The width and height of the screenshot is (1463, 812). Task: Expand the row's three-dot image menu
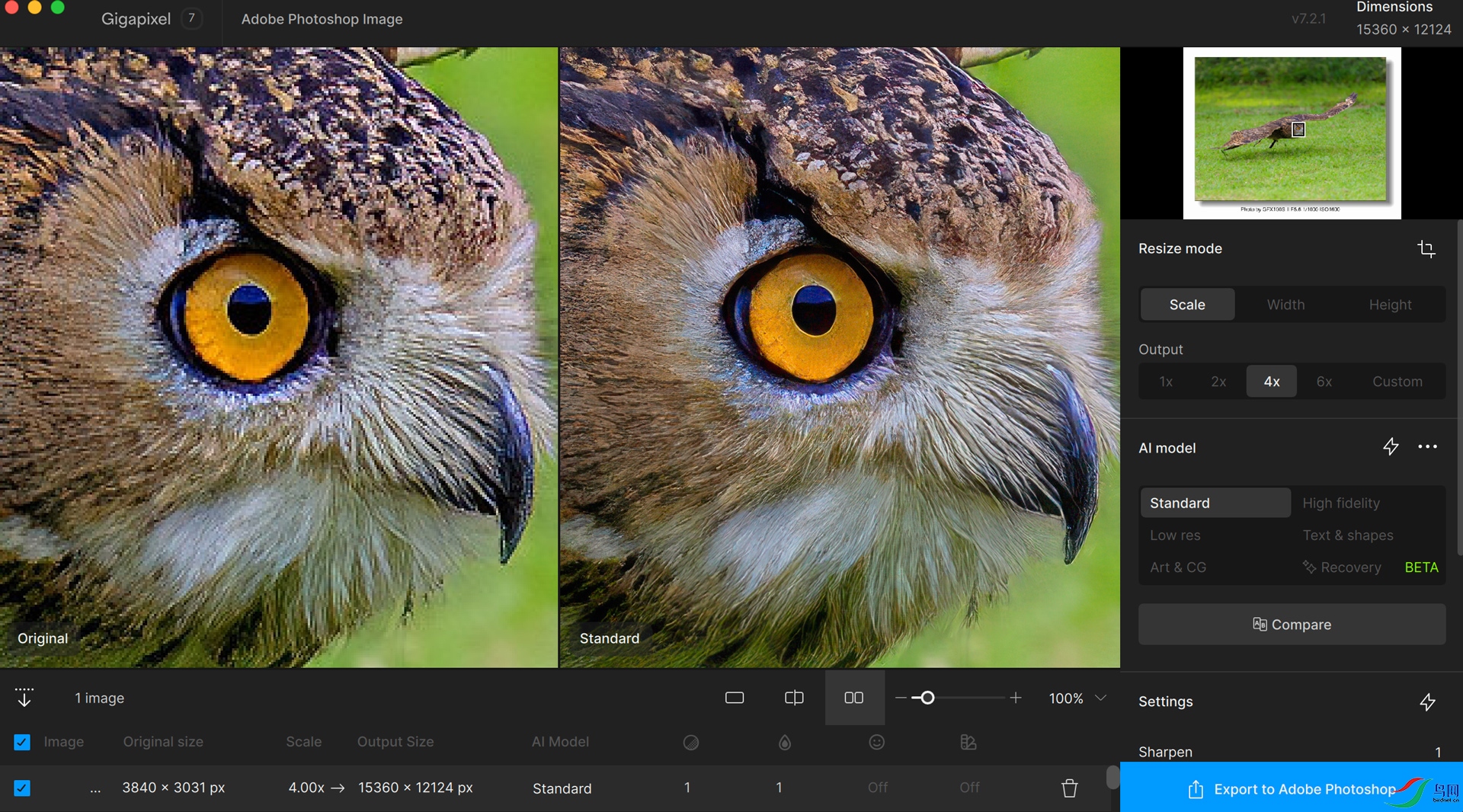coord(95,788)
